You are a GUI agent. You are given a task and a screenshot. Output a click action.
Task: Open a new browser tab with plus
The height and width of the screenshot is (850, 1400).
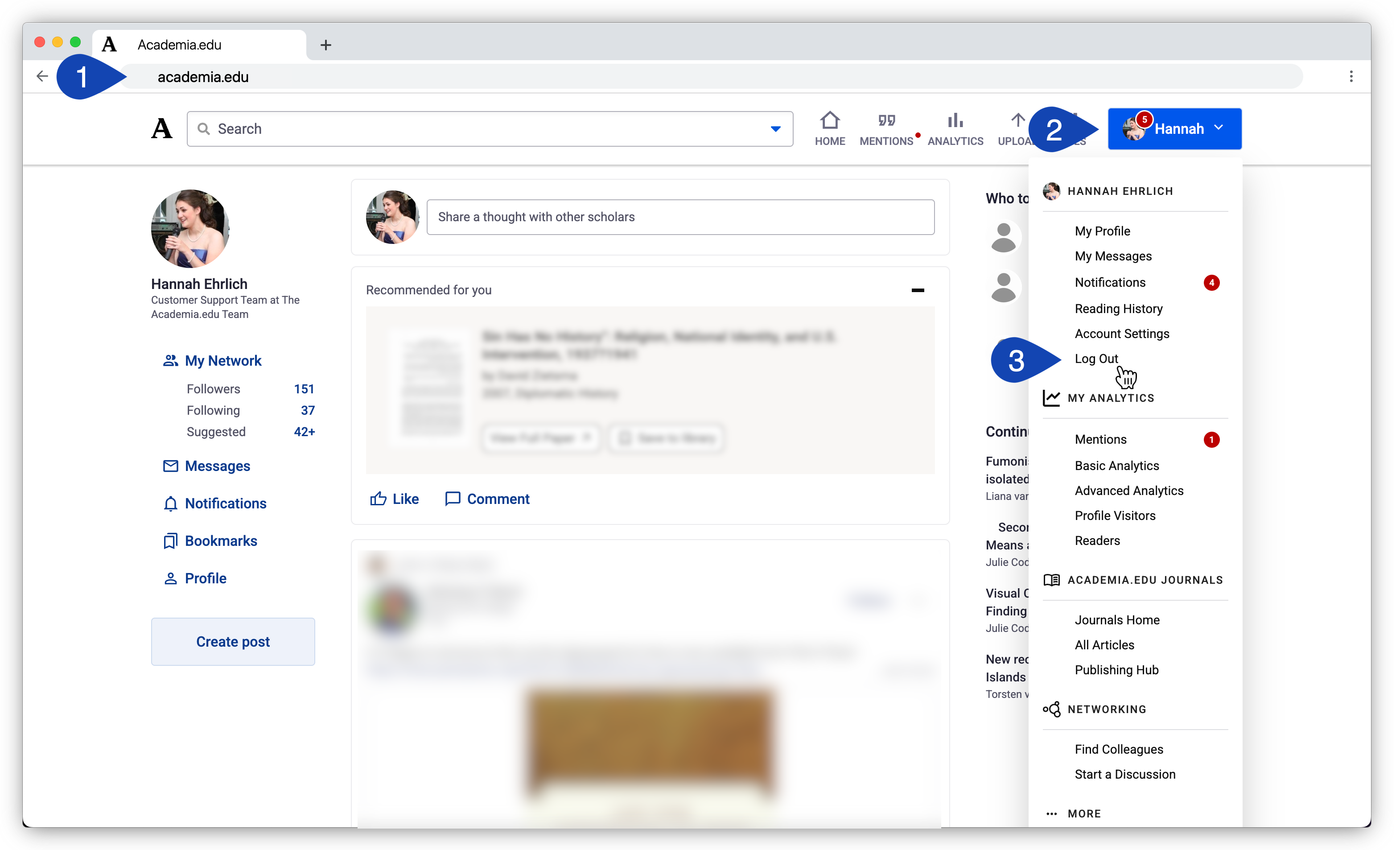(x=325, y=45)
